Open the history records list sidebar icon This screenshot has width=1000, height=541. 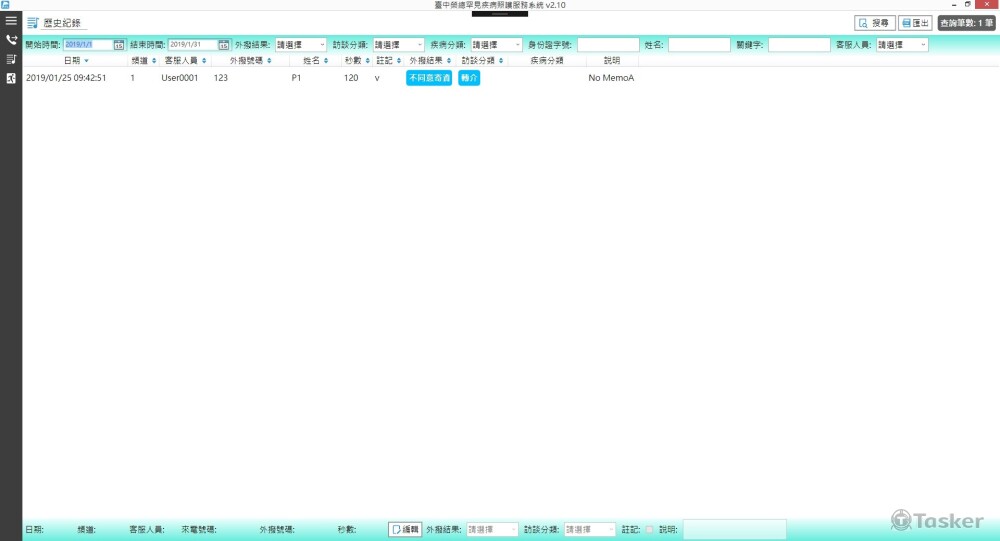[x=11, y=59]
